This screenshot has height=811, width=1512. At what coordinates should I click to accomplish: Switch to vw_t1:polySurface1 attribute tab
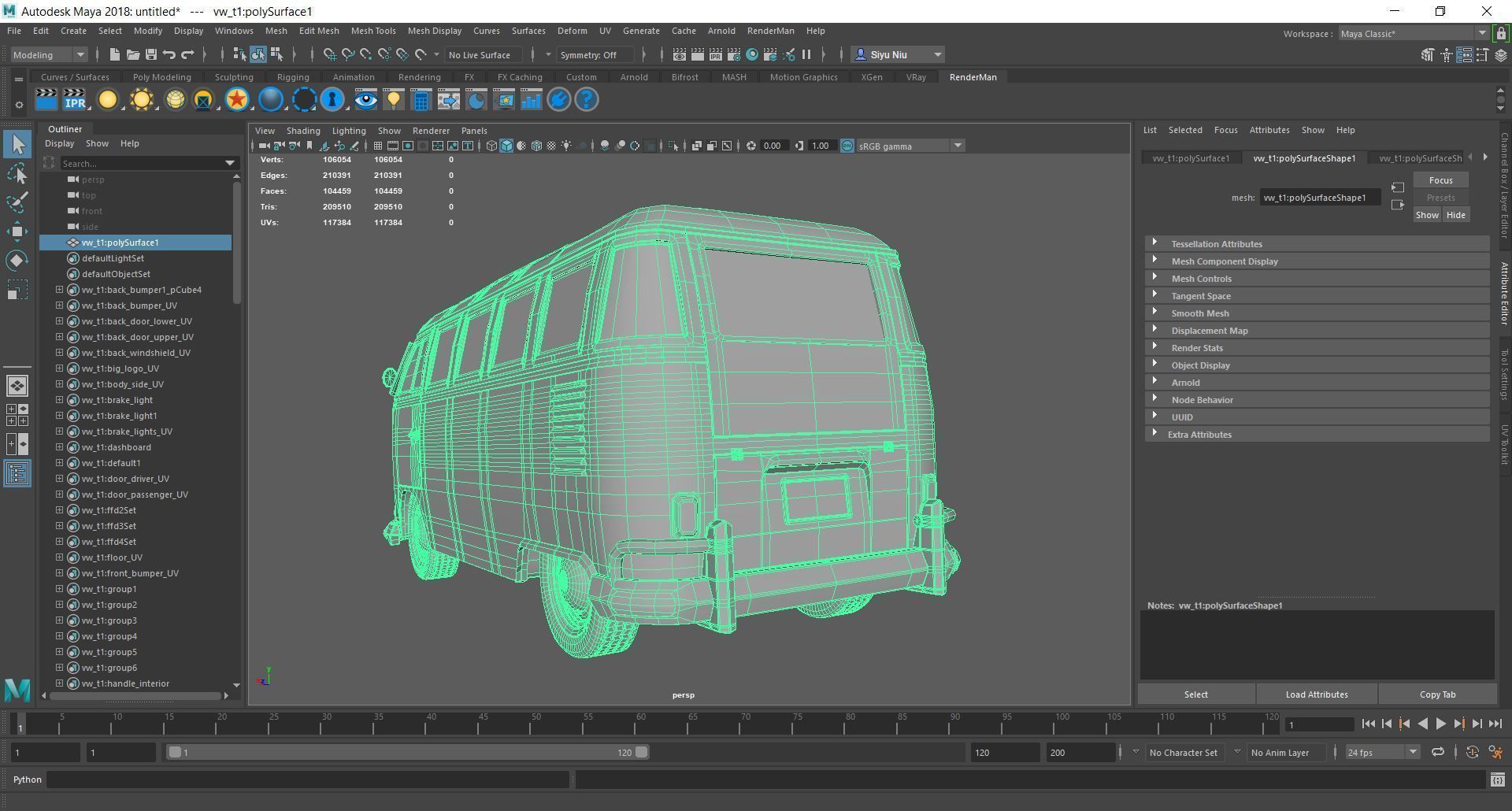(x=1191, y=158)
